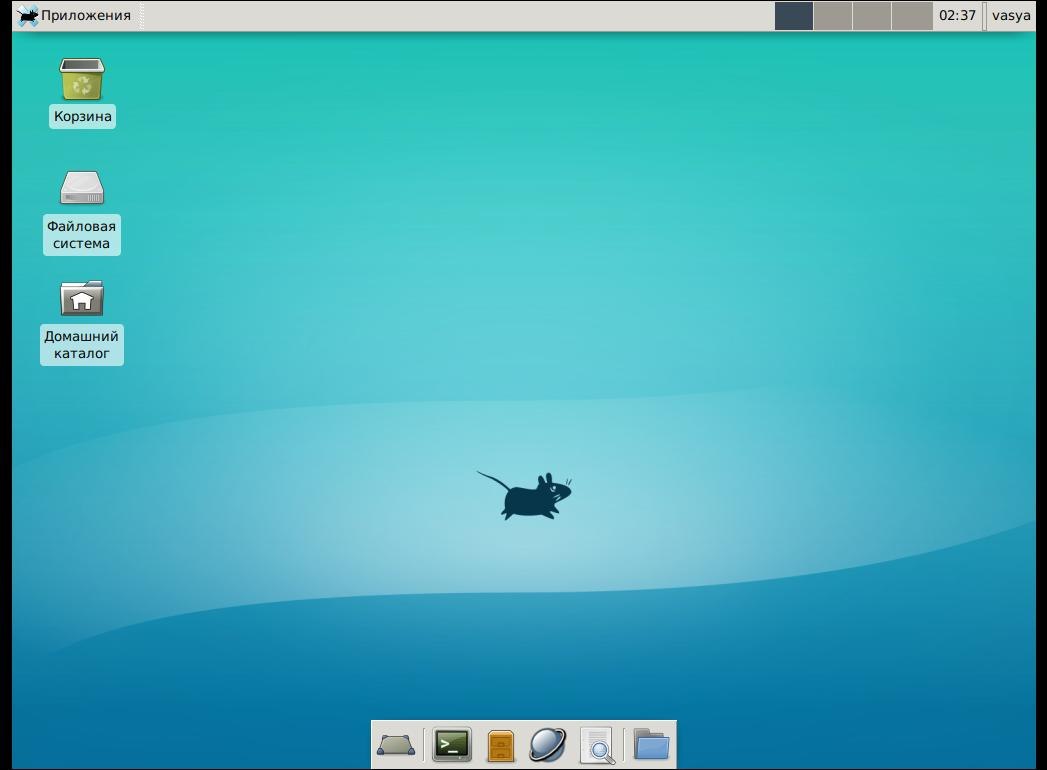
Task: Switch to the fourth workspace
Action: (912, 15)
